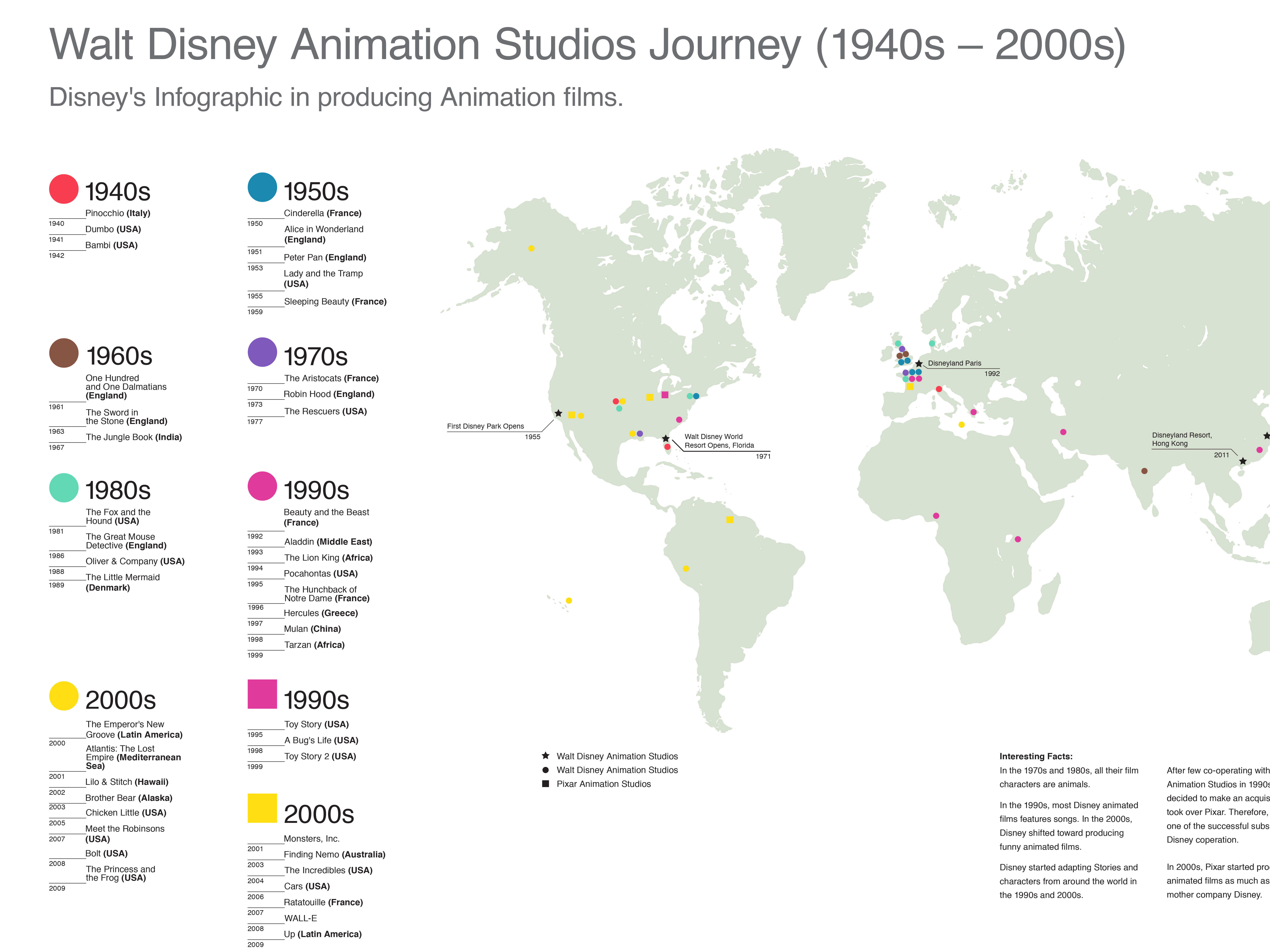
Task: Select the yellow dot in Alaska
Action: [x=531, y=249]
